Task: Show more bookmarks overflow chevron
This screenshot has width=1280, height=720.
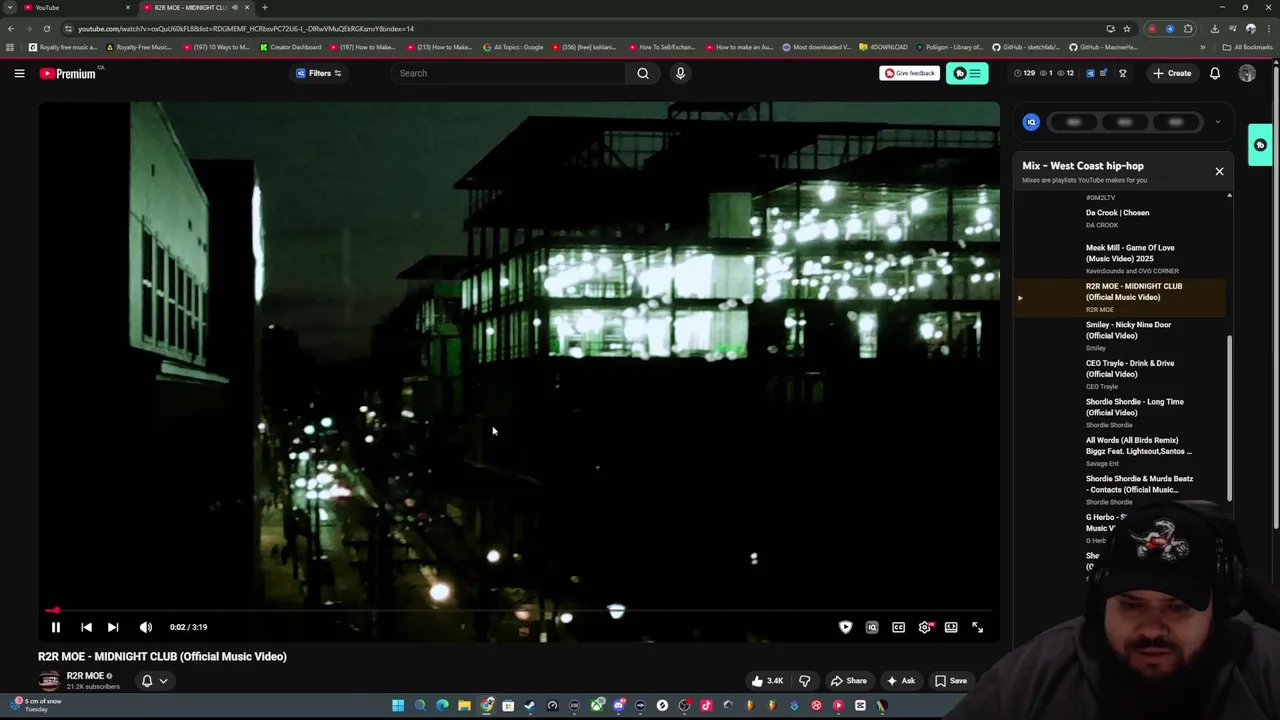Action: 1203,47
